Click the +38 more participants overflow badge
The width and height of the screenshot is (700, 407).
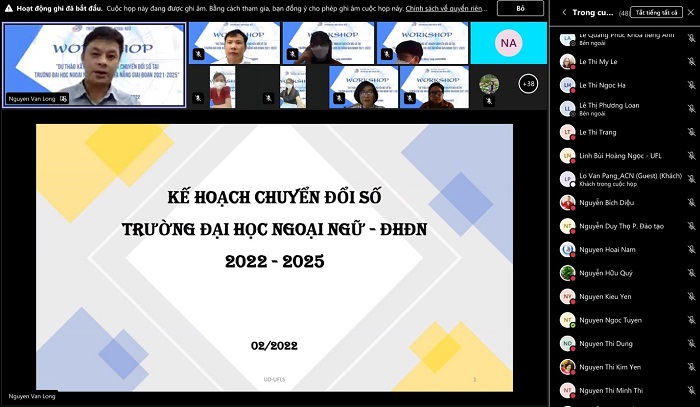(529, 85)
